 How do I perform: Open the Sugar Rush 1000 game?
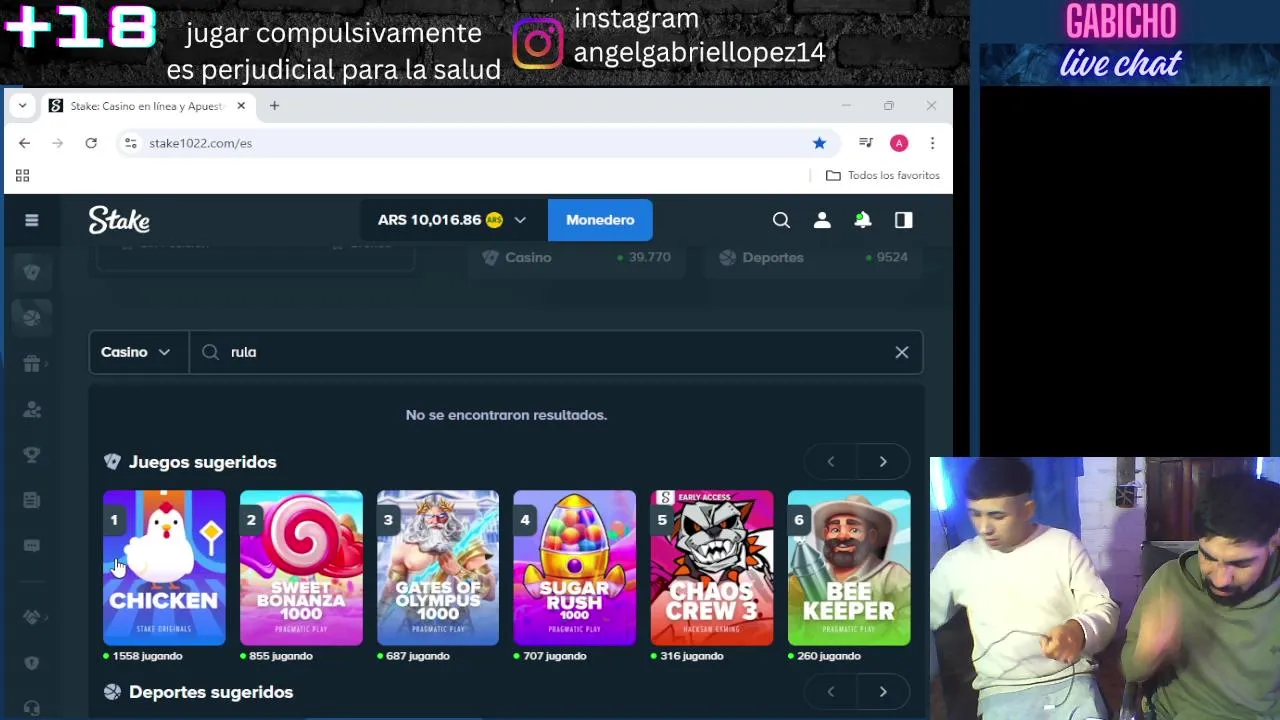(x=575, y=567)
